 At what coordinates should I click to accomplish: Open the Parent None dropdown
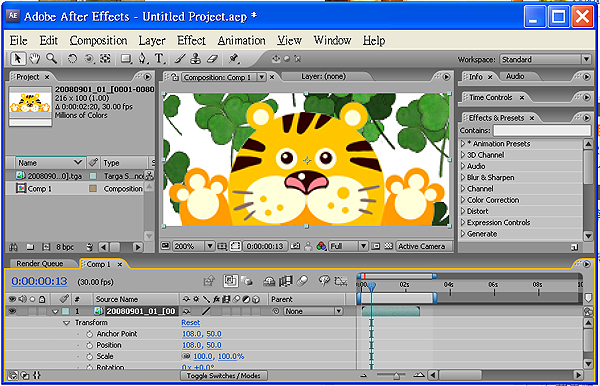313,311
